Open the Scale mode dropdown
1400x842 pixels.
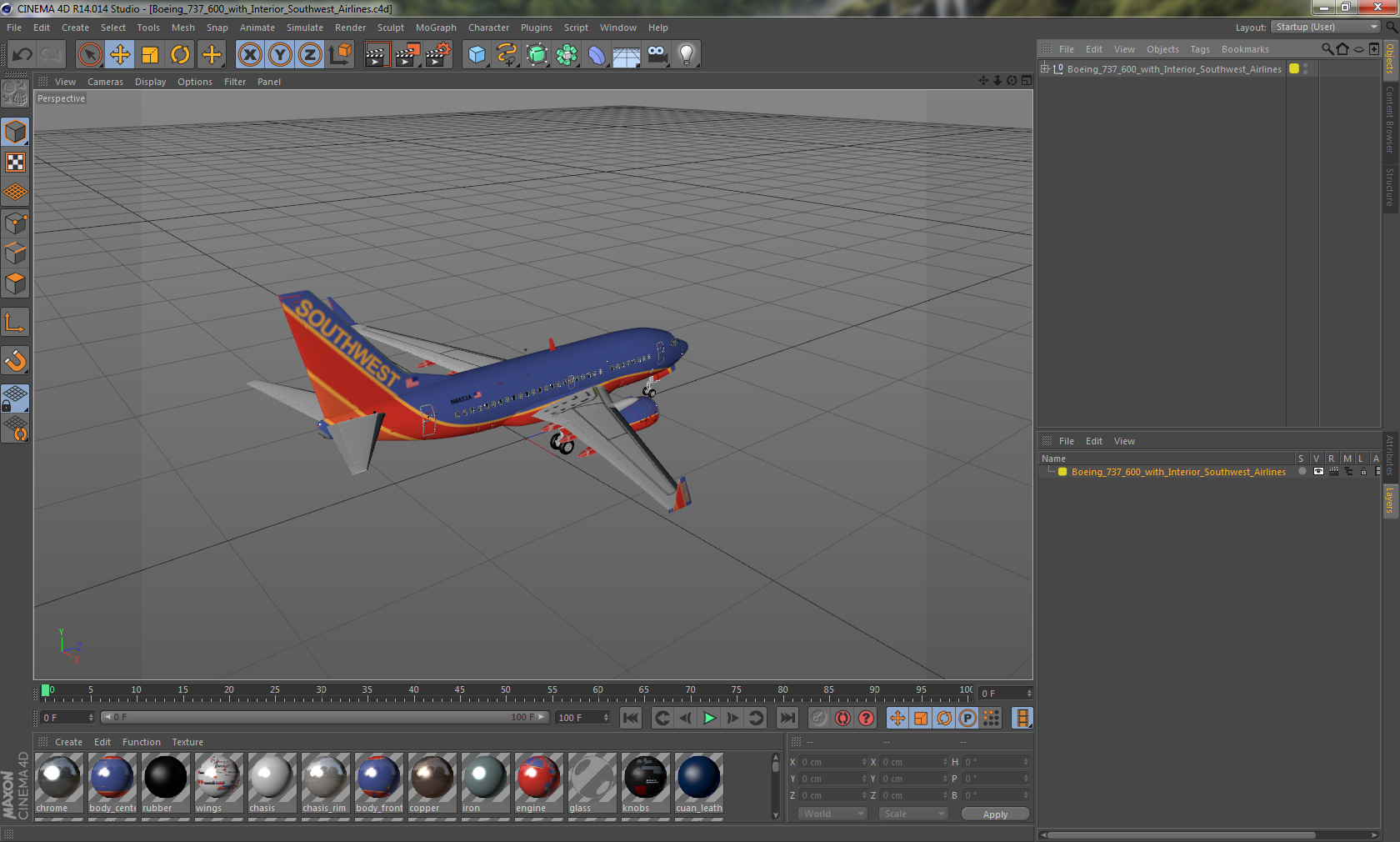[913, 814]
